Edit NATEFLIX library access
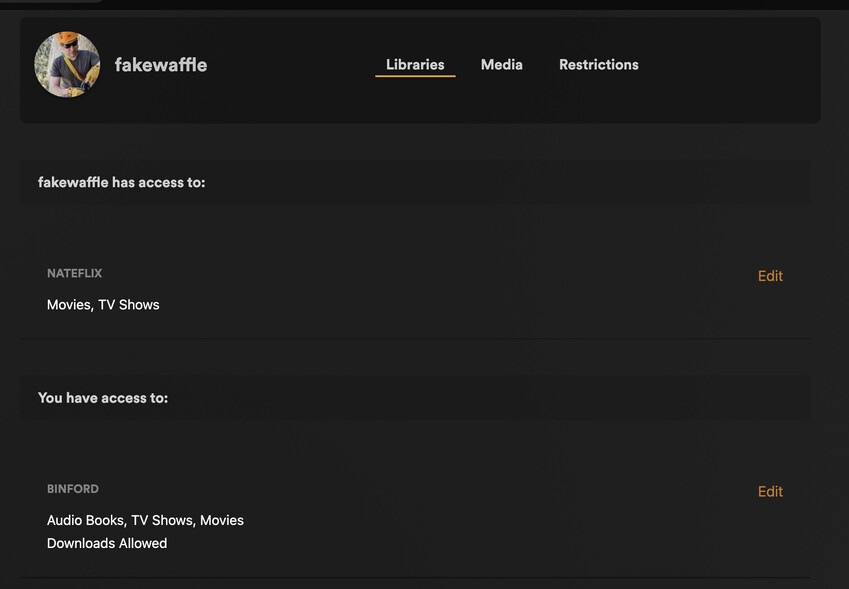The width and height of the screenshot is (849, 589). [770, 276]
